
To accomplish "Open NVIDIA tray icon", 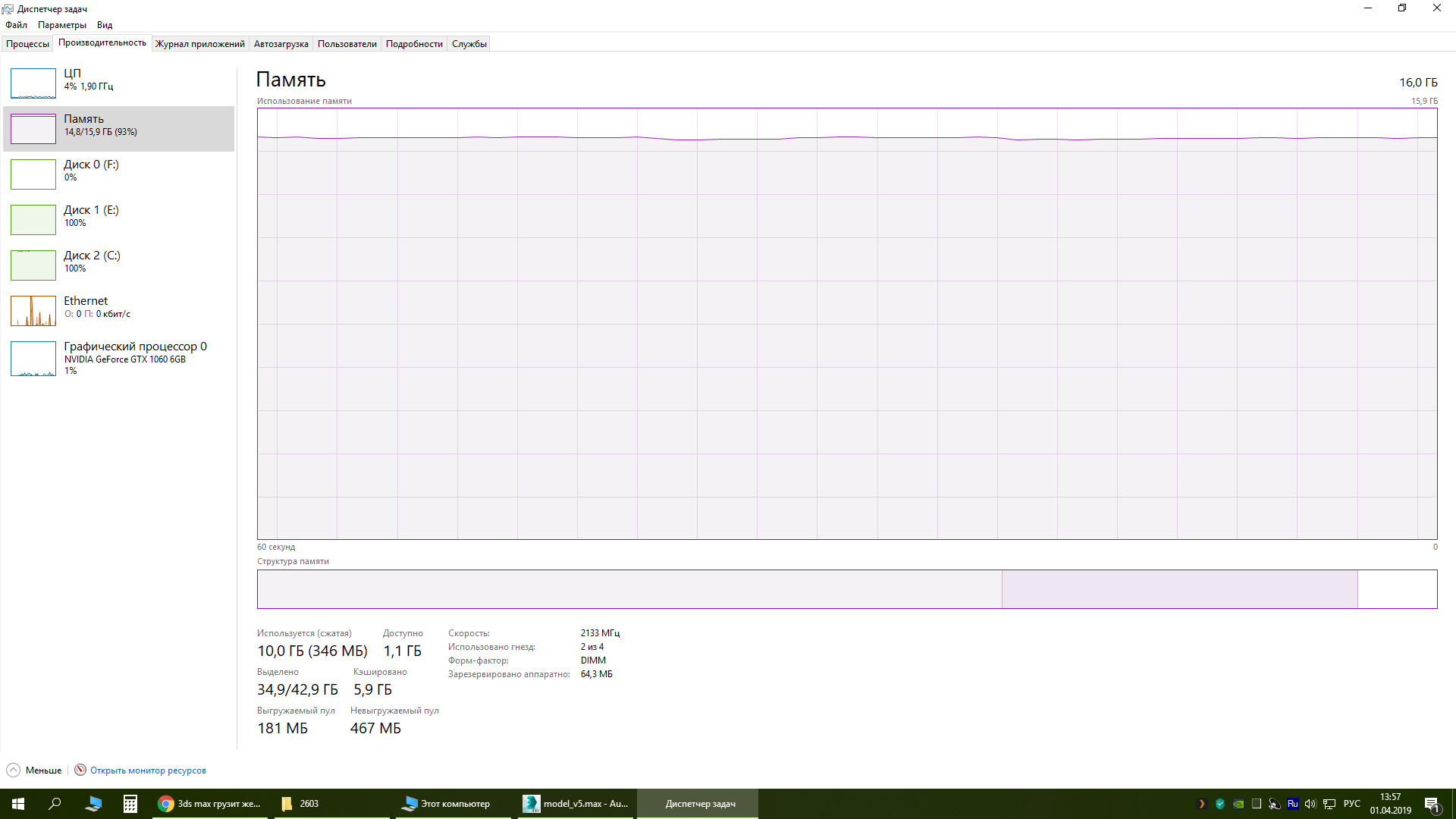I will pos(1238,804).
